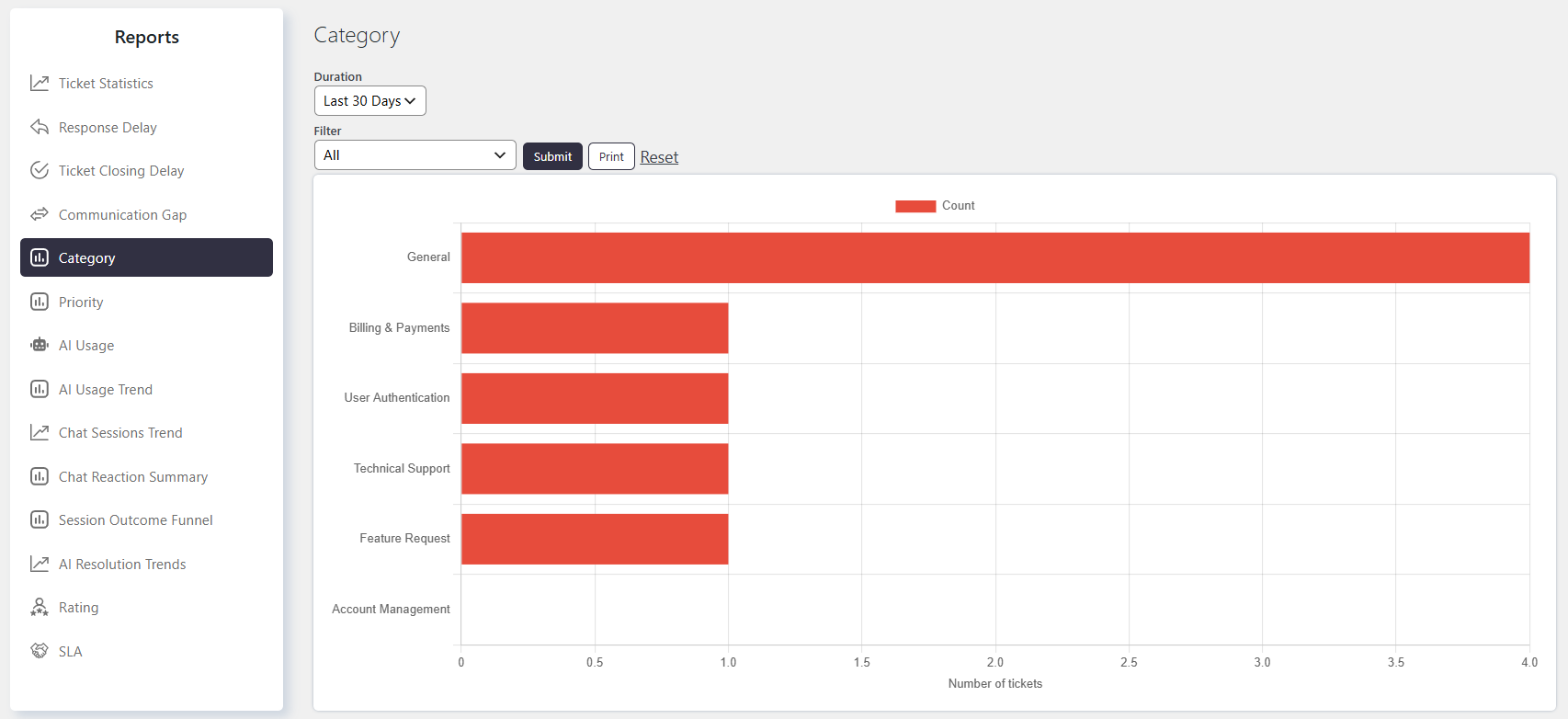Open the Ticket Statistics chart icon
The height and width of the screenshot is (719, 1568).
point(40,83)
